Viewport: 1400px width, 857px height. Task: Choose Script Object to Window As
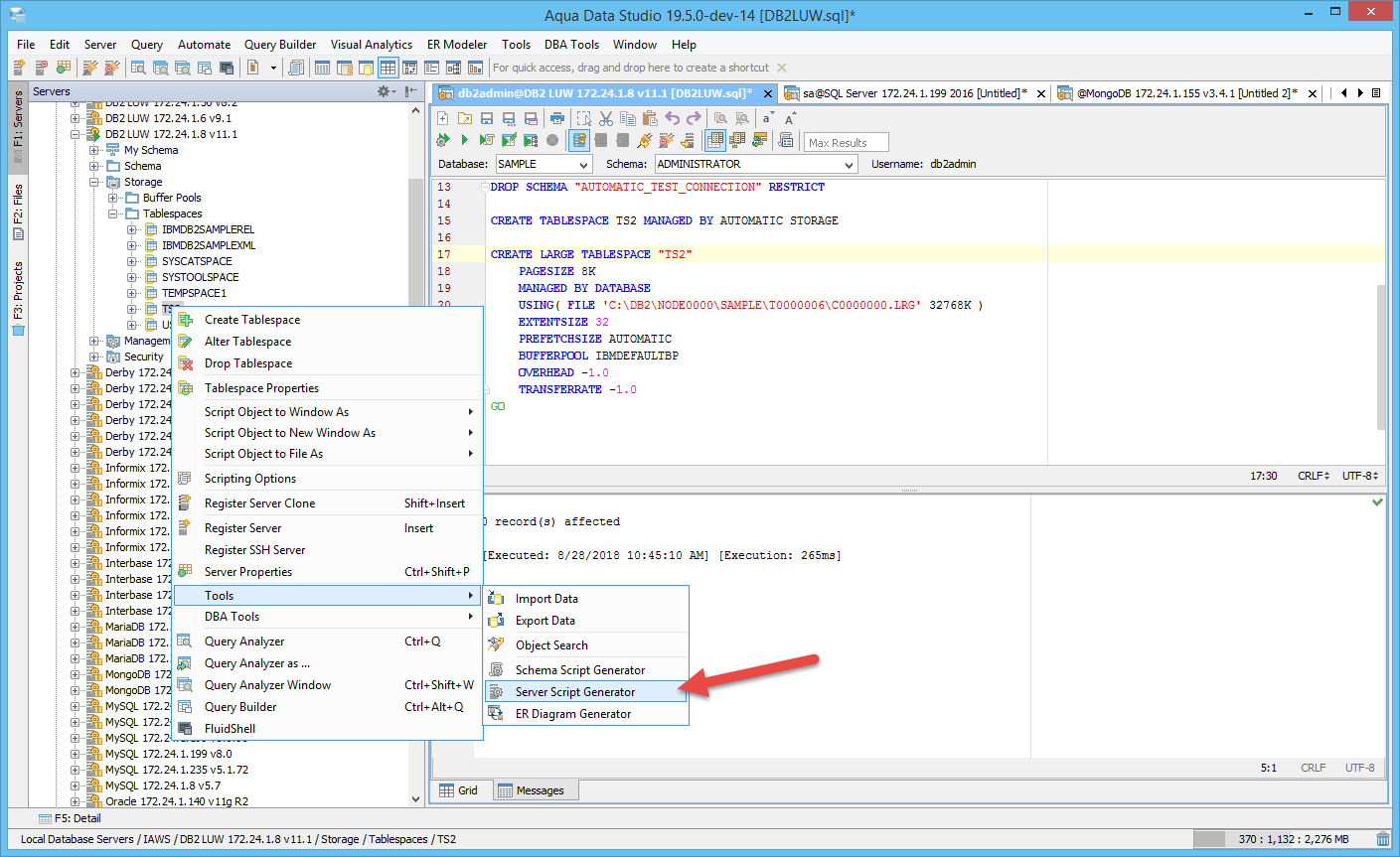pos(328,412)
